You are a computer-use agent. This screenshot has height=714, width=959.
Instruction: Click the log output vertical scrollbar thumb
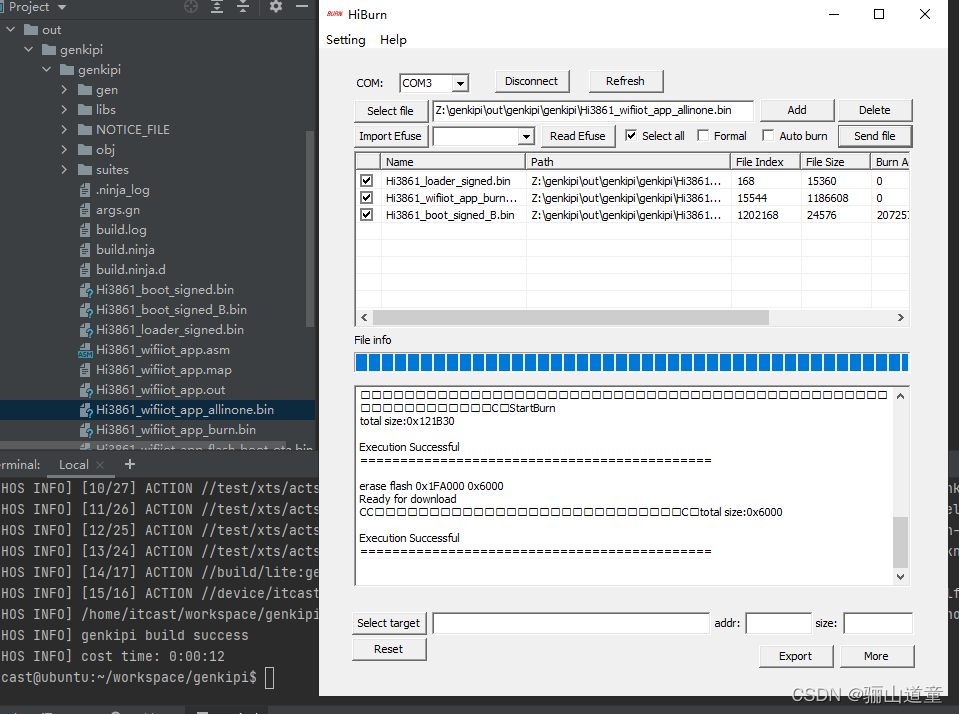coord(900,542)
